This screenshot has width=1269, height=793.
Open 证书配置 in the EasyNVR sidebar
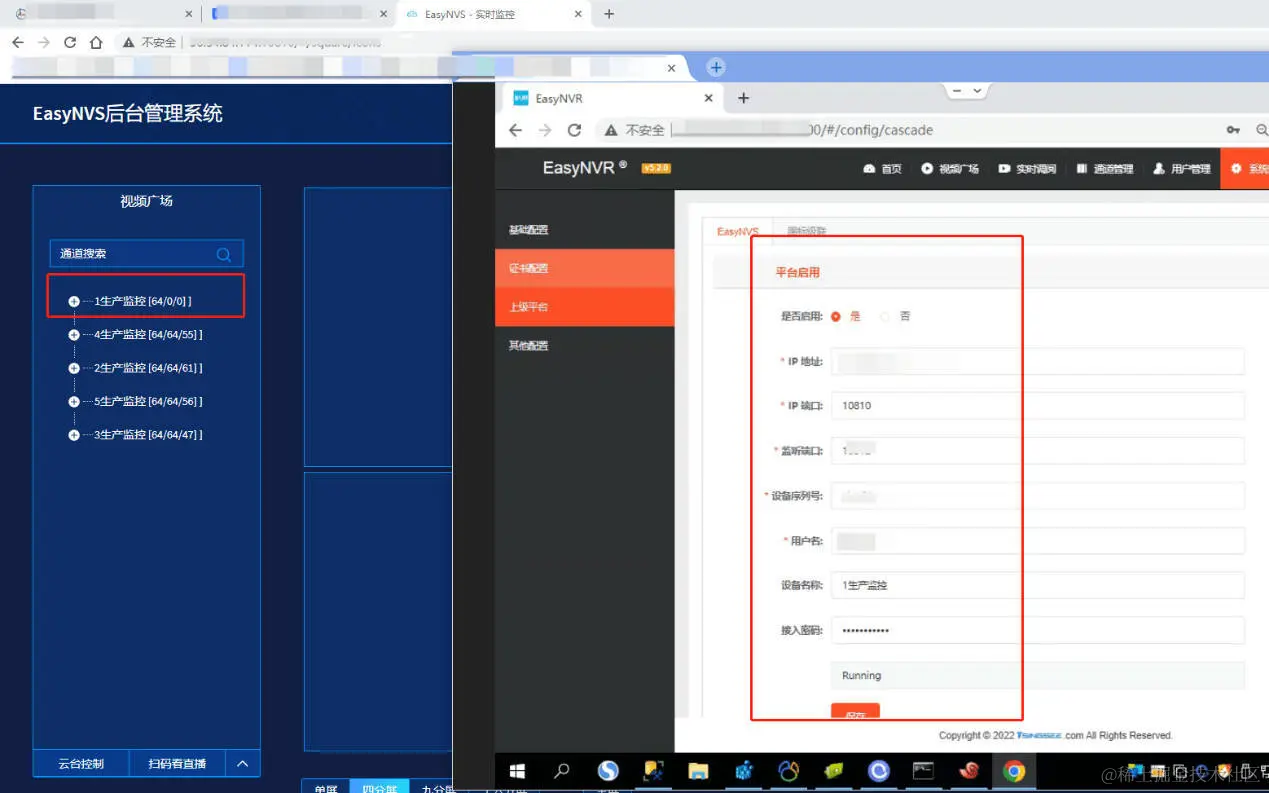point(585,268)
